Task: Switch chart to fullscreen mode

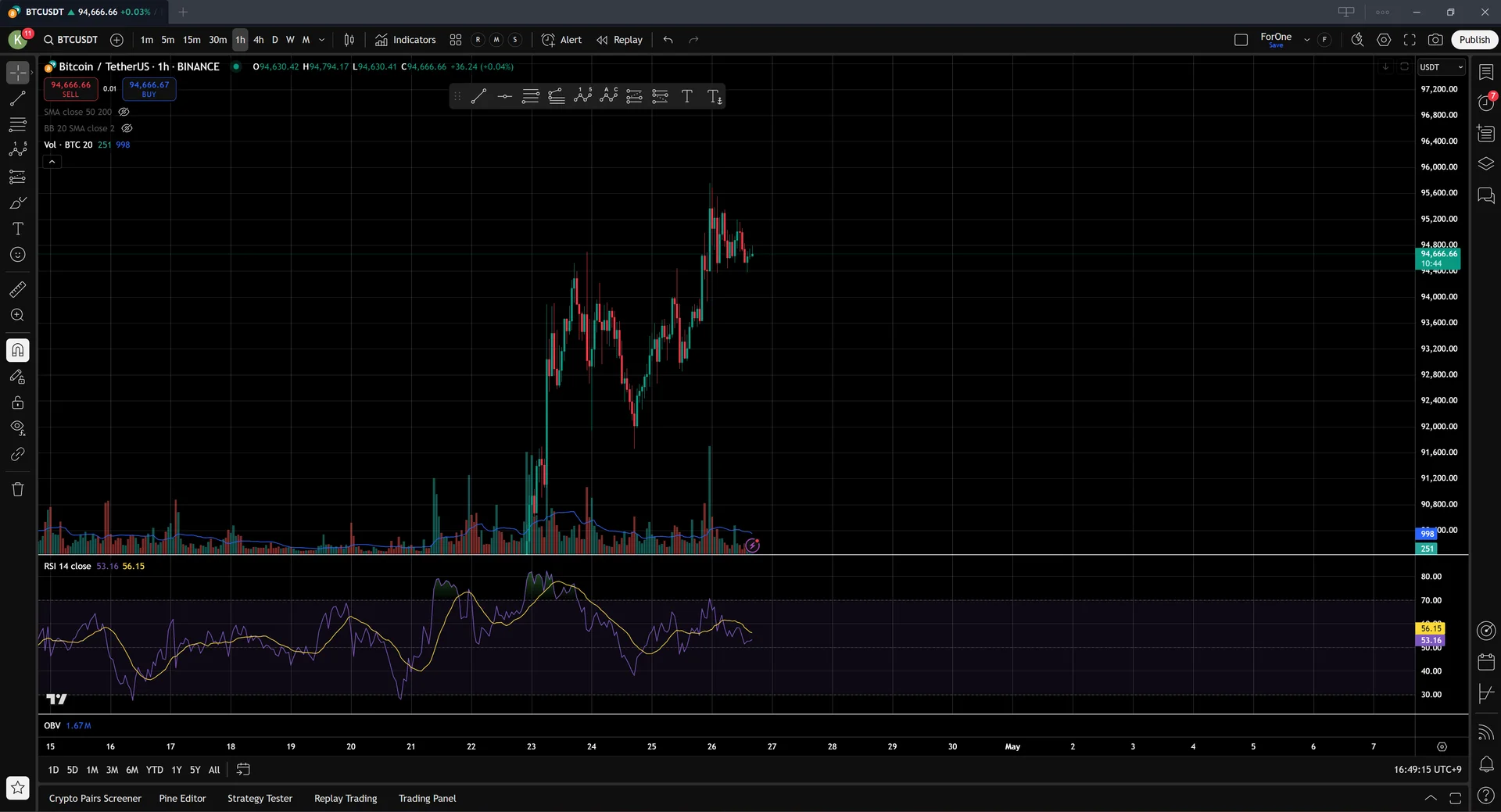Action: [1410, 40]
